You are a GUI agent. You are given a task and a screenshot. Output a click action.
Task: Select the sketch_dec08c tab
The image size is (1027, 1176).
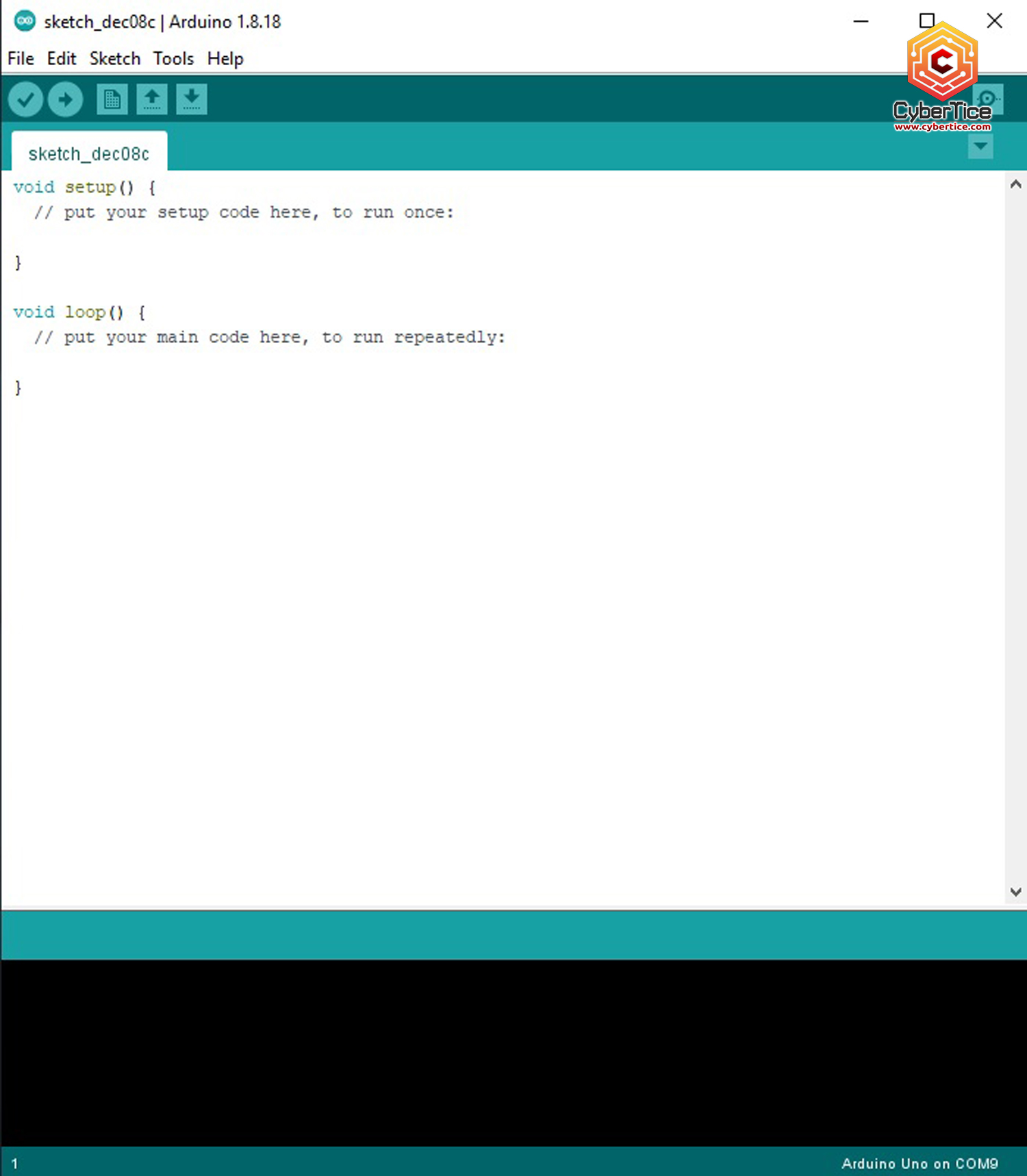click(89, 153)
